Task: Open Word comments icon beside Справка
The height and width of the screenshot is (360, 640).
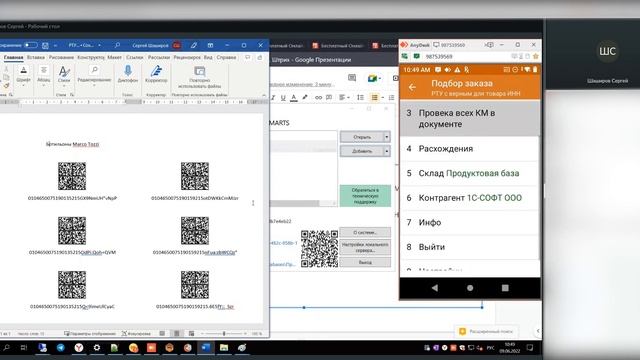Action: [248, 58]
